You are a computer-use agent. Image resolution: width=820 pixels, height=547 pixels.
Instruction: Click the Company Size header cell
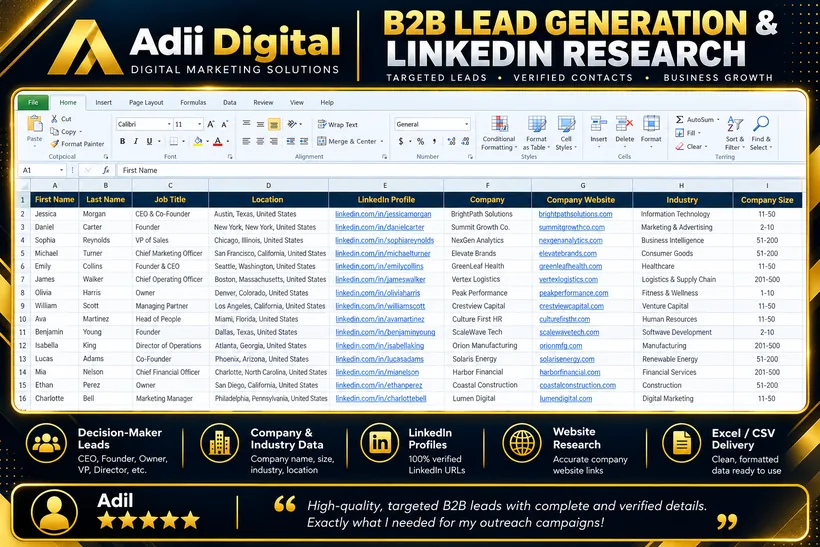[x=767, y=200]
